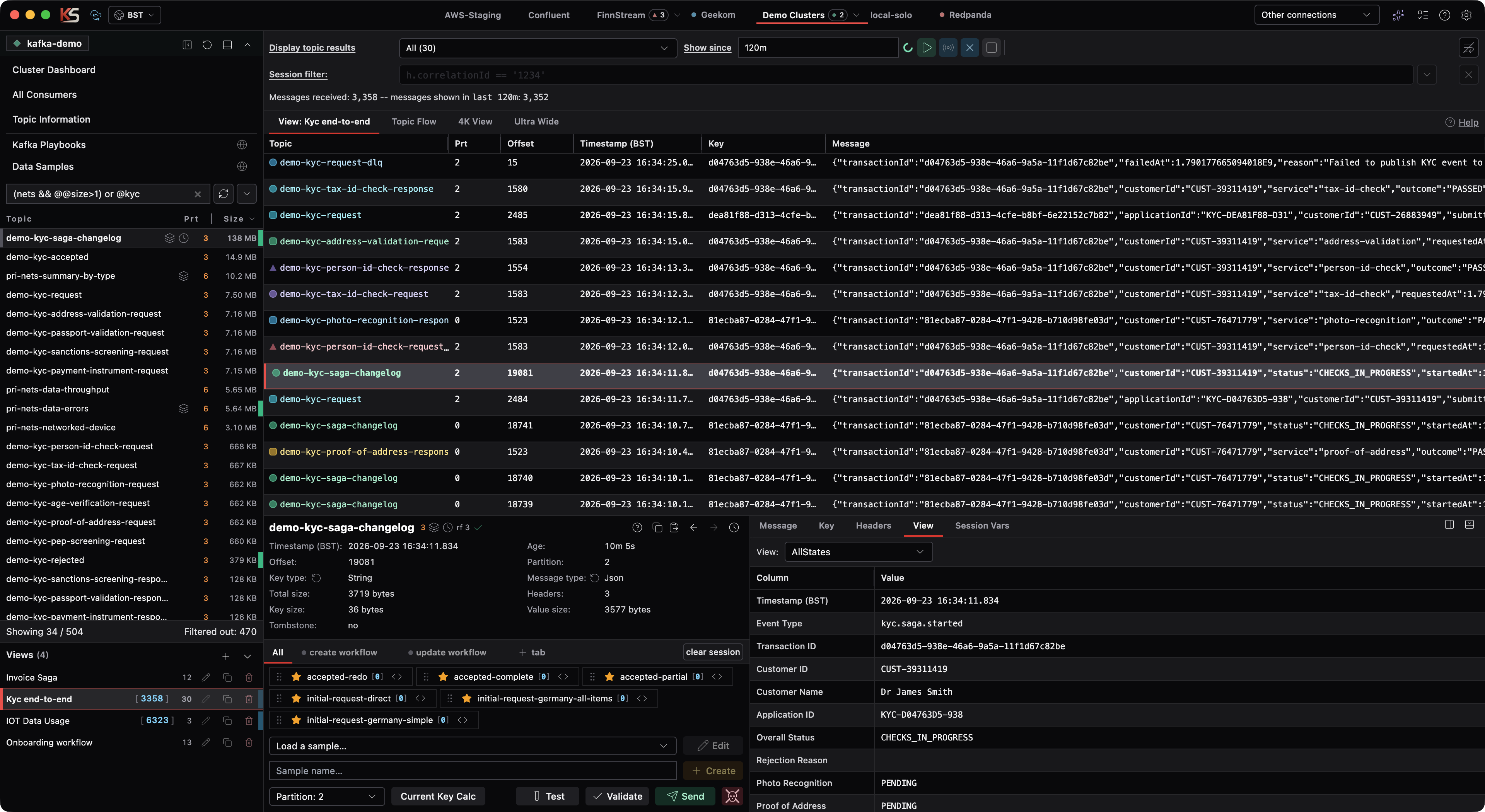
Task: Open the AI sparkle assistant icon
Action: (x=1398, y=15)
